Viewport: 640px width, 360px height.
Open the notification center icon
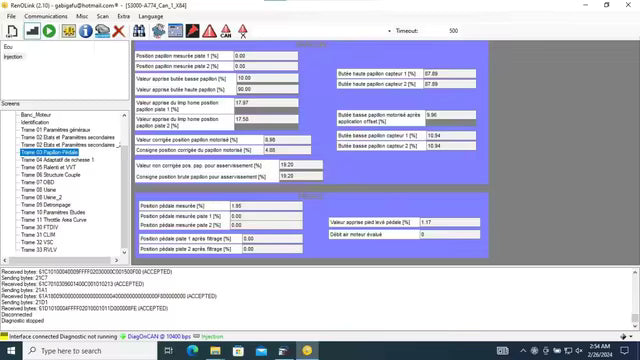coord(624,351)
